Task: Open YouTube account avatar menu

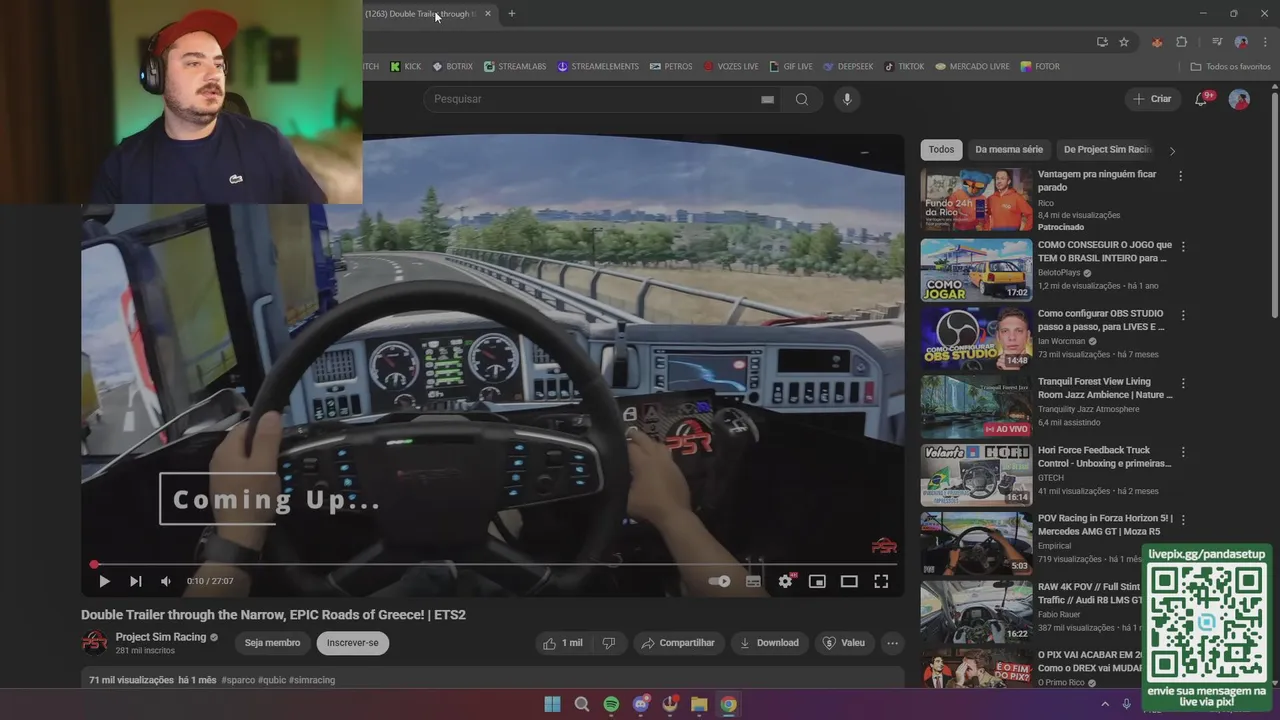Action: pos(1239,99)
